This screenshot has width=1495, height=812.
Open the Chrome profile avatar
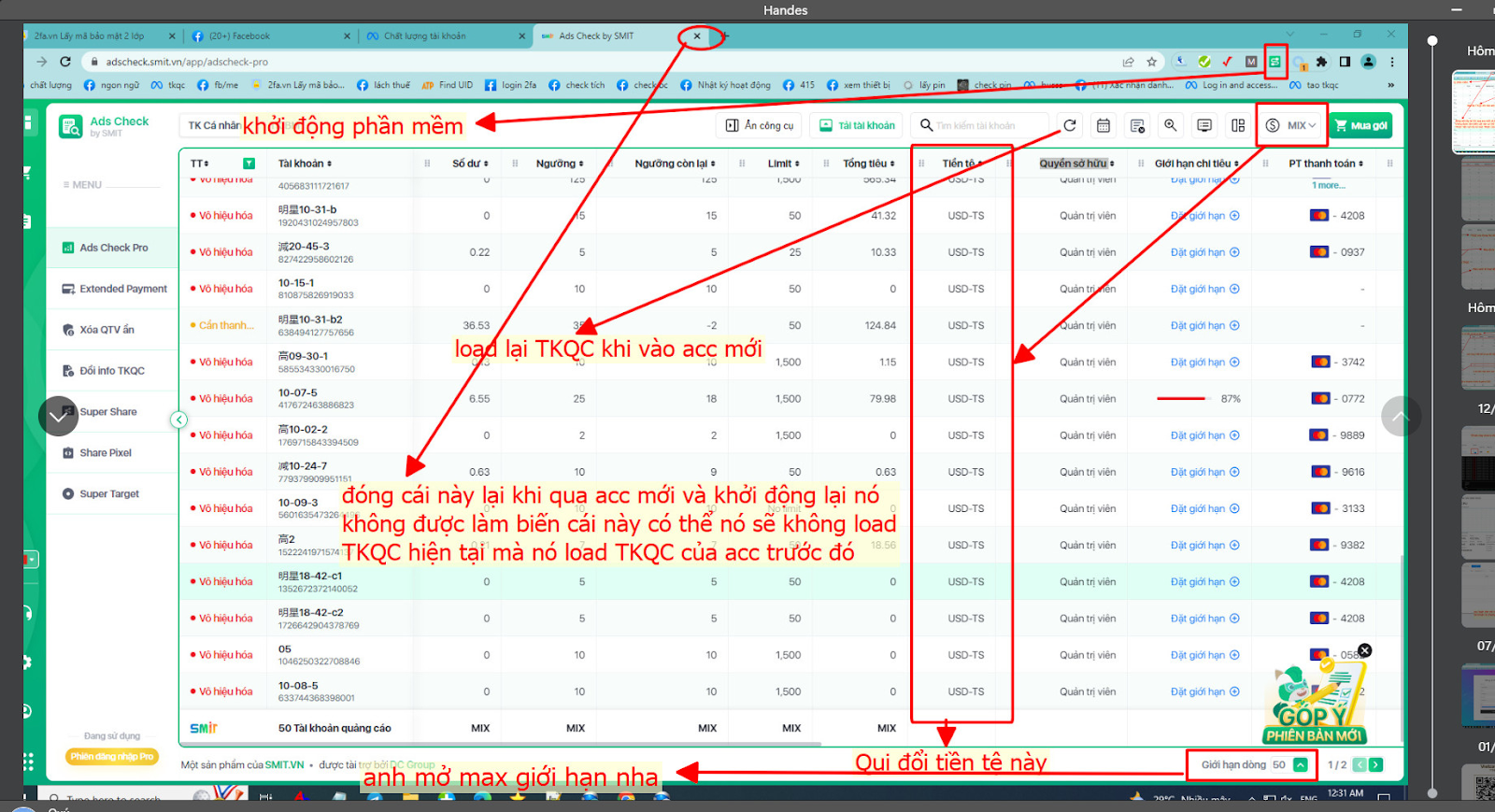pyautogui.click(x=1368, y=62)
